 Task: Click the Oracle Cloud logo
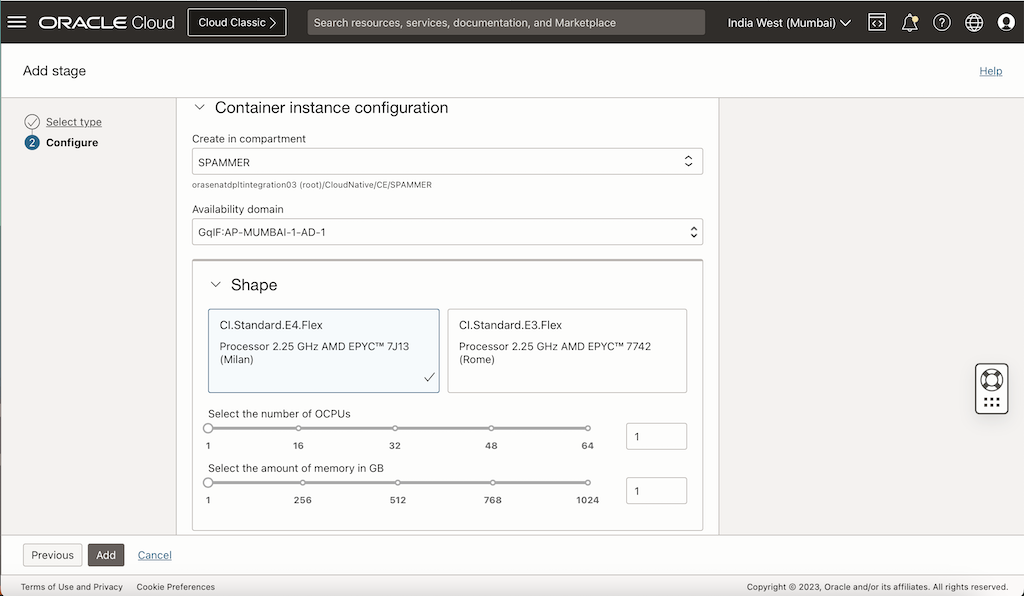click(105, 21)
